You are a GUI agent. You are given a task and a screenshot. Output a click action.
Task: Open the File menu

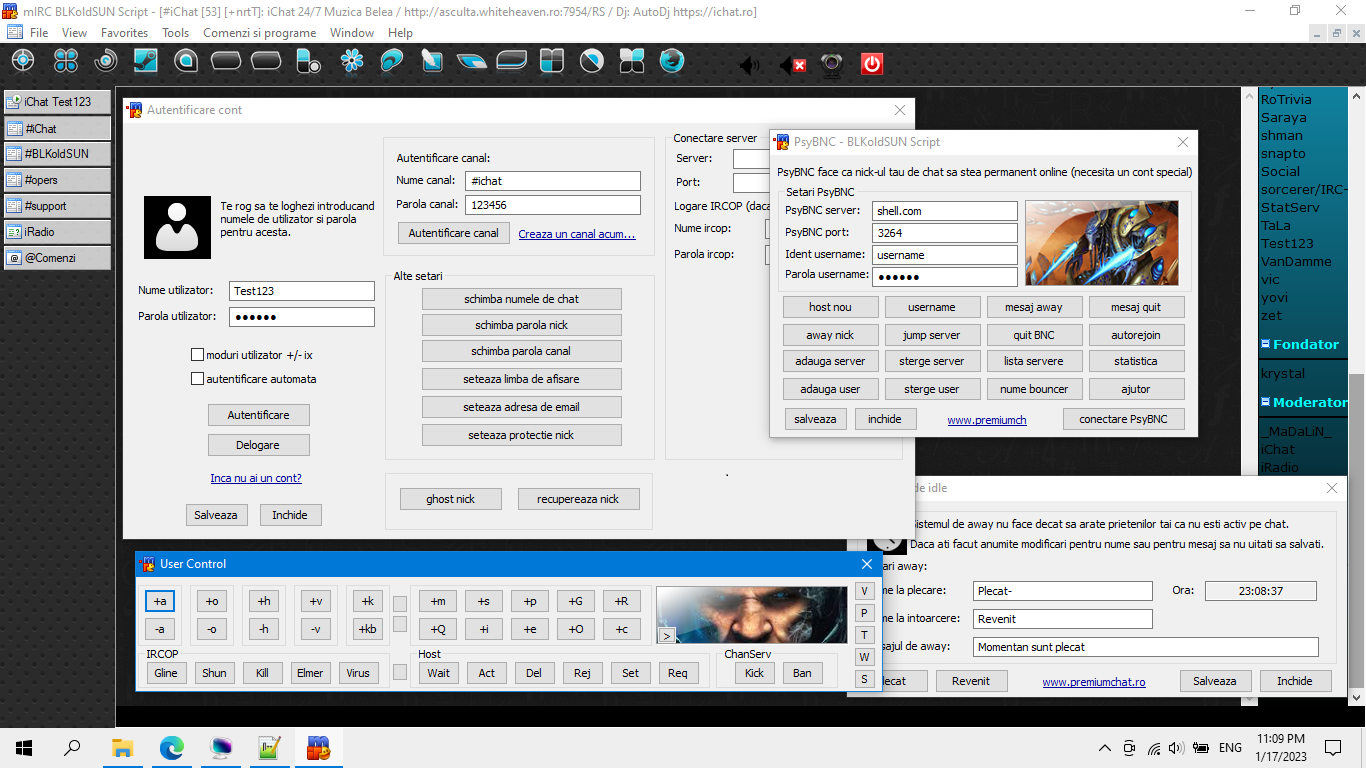click(x=39, y=33)
